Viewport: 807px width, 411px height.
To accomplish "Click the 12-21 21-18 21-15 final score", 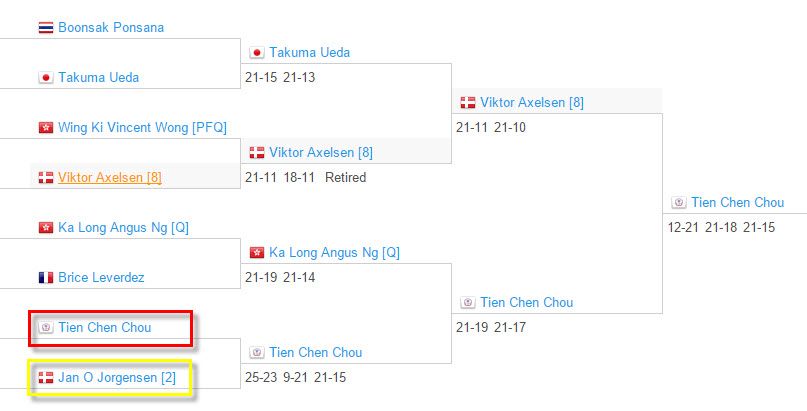I will (x=722, y=228).
